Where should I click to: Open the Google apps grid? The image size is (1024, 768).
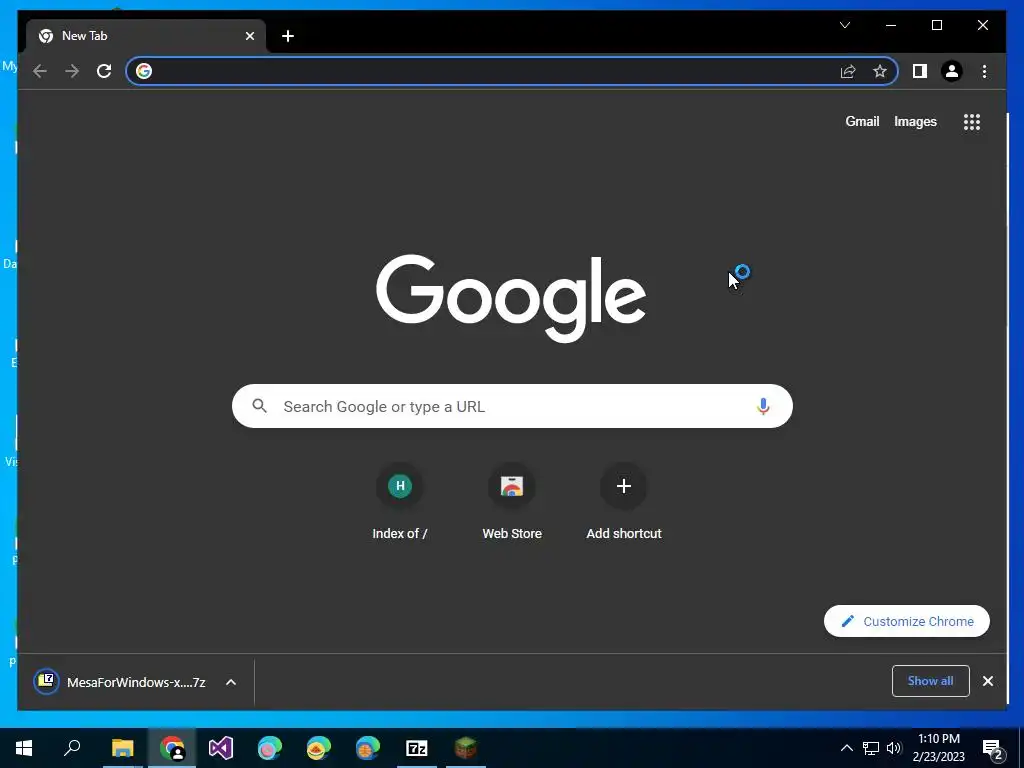point(972,122)
